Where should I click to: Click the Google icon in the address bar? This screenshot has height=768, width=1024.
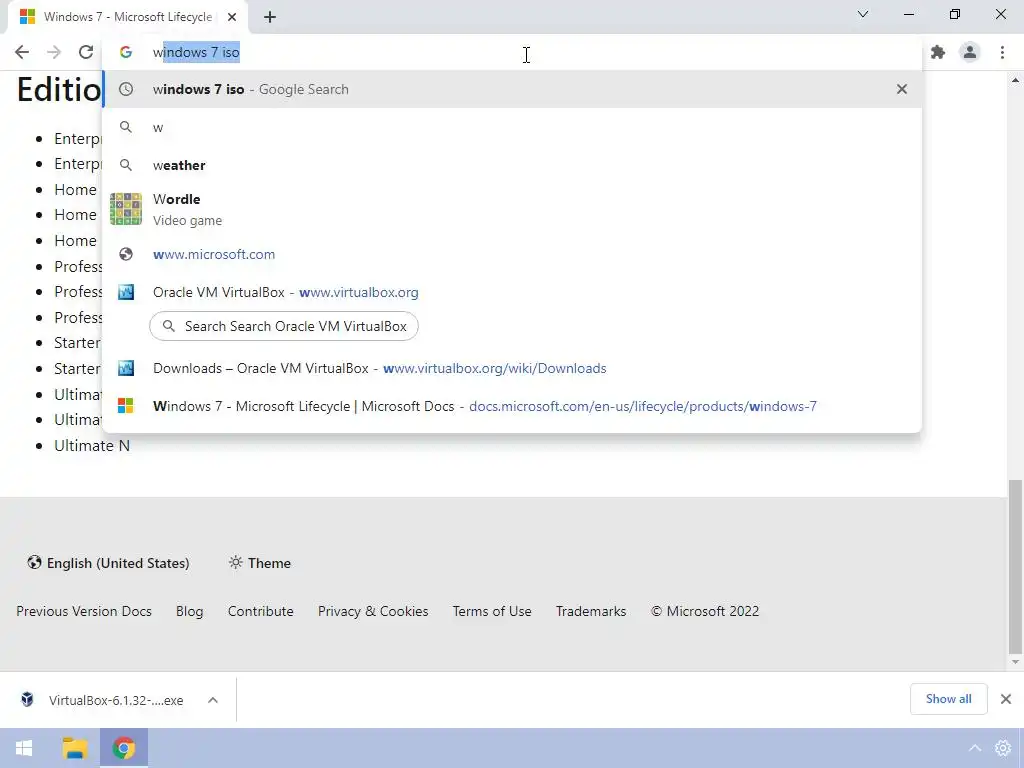click(126, 52)
